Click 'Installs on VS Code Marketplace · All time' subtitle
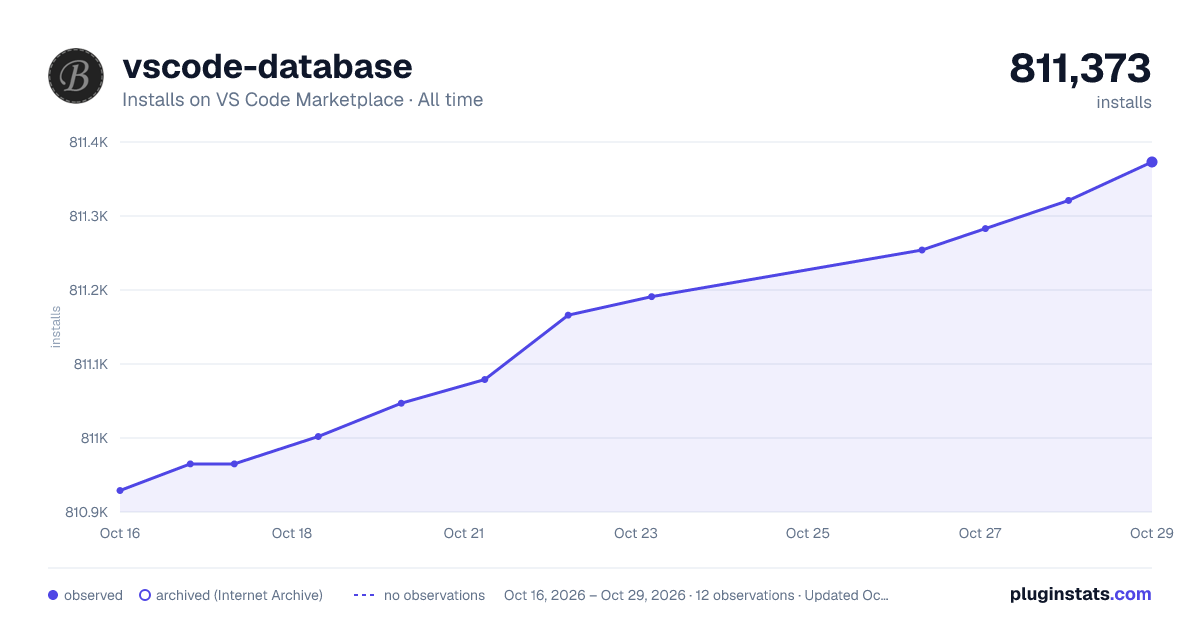This screenshot has height=630, width=1200. pos(302,100)
